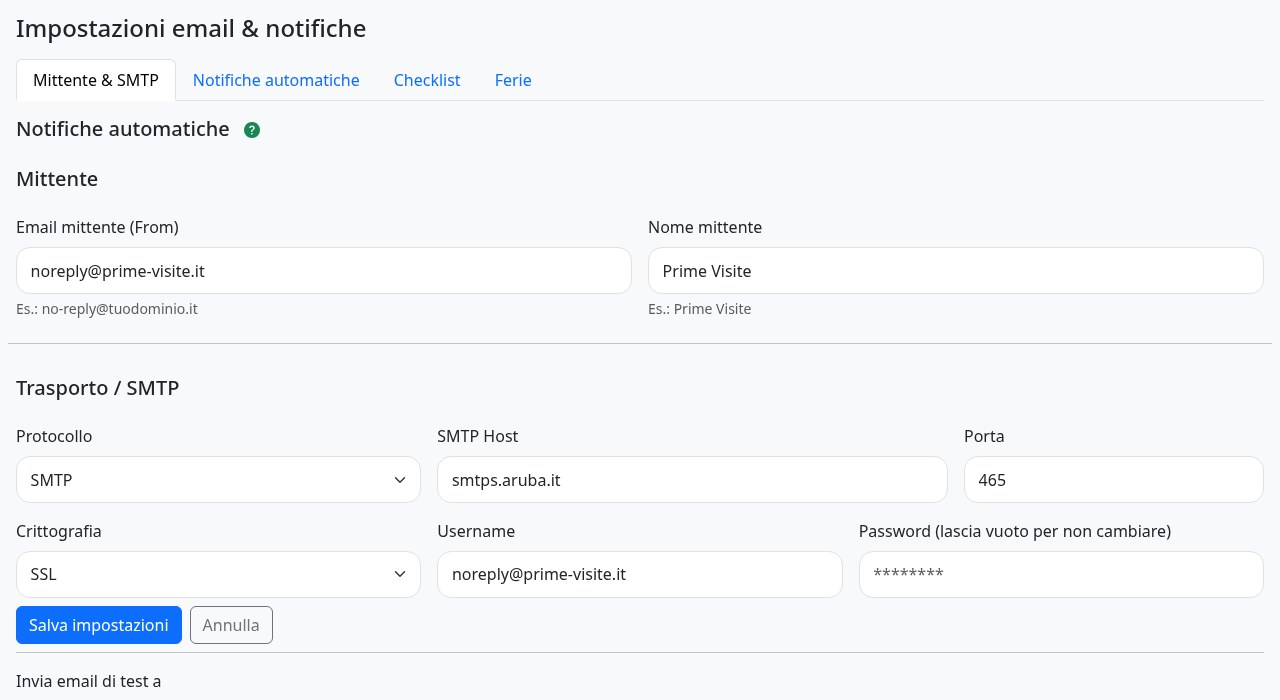The image size is (1280, 700).
Task: Switch to the Notifiche automatiche tab
Action: point(276,80)
